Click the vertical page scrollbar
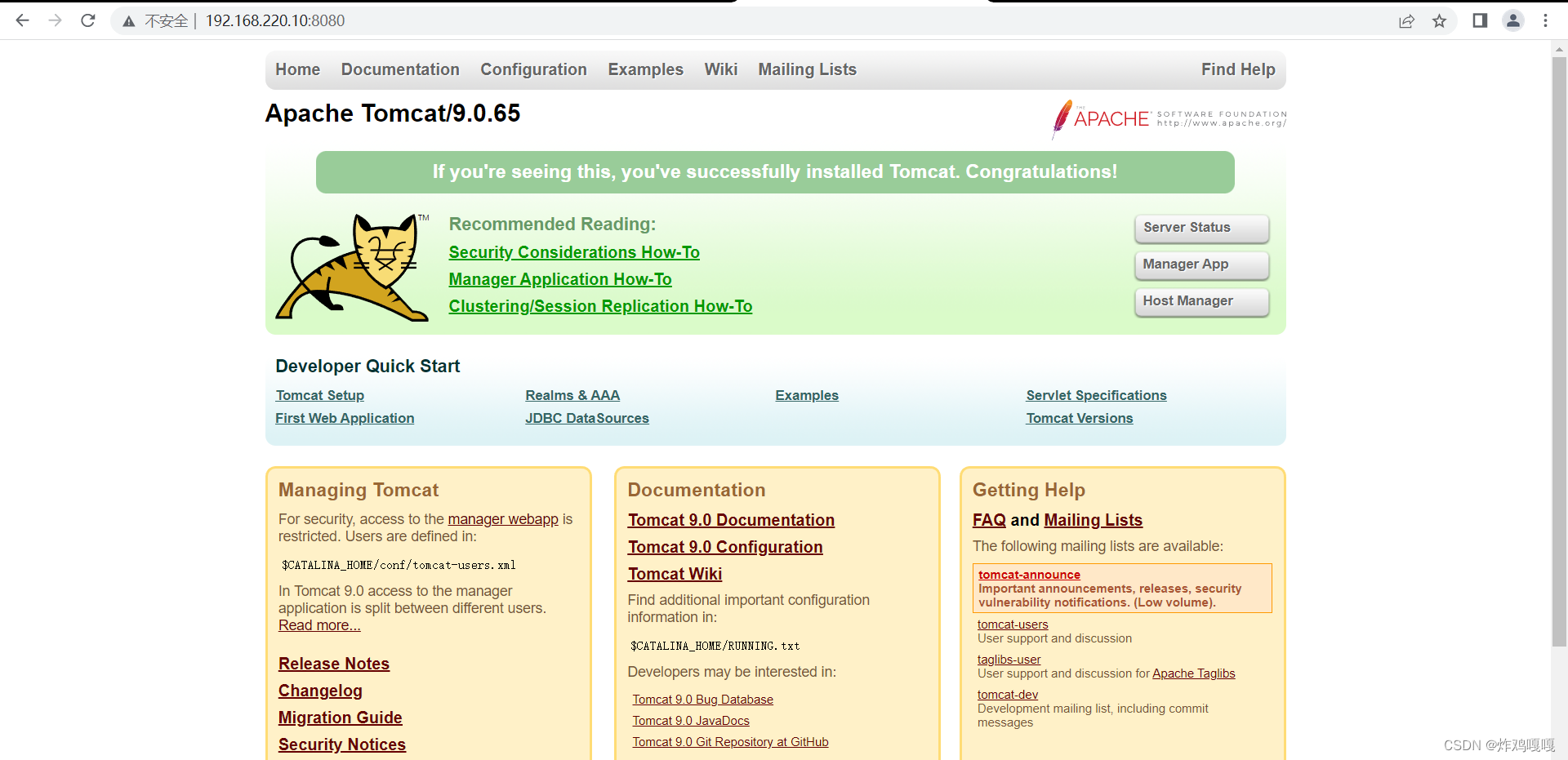 click(1559, 351)
